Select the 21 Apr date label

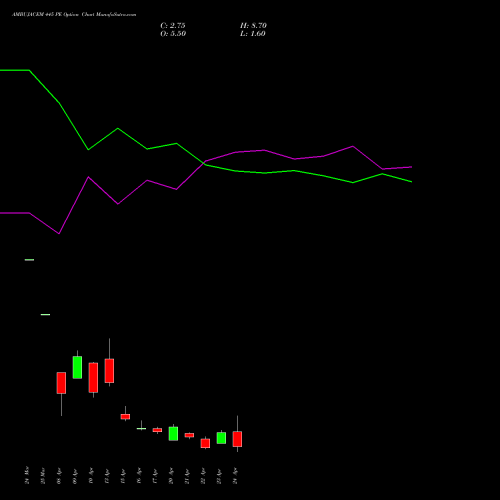click(x=187, y=475)
